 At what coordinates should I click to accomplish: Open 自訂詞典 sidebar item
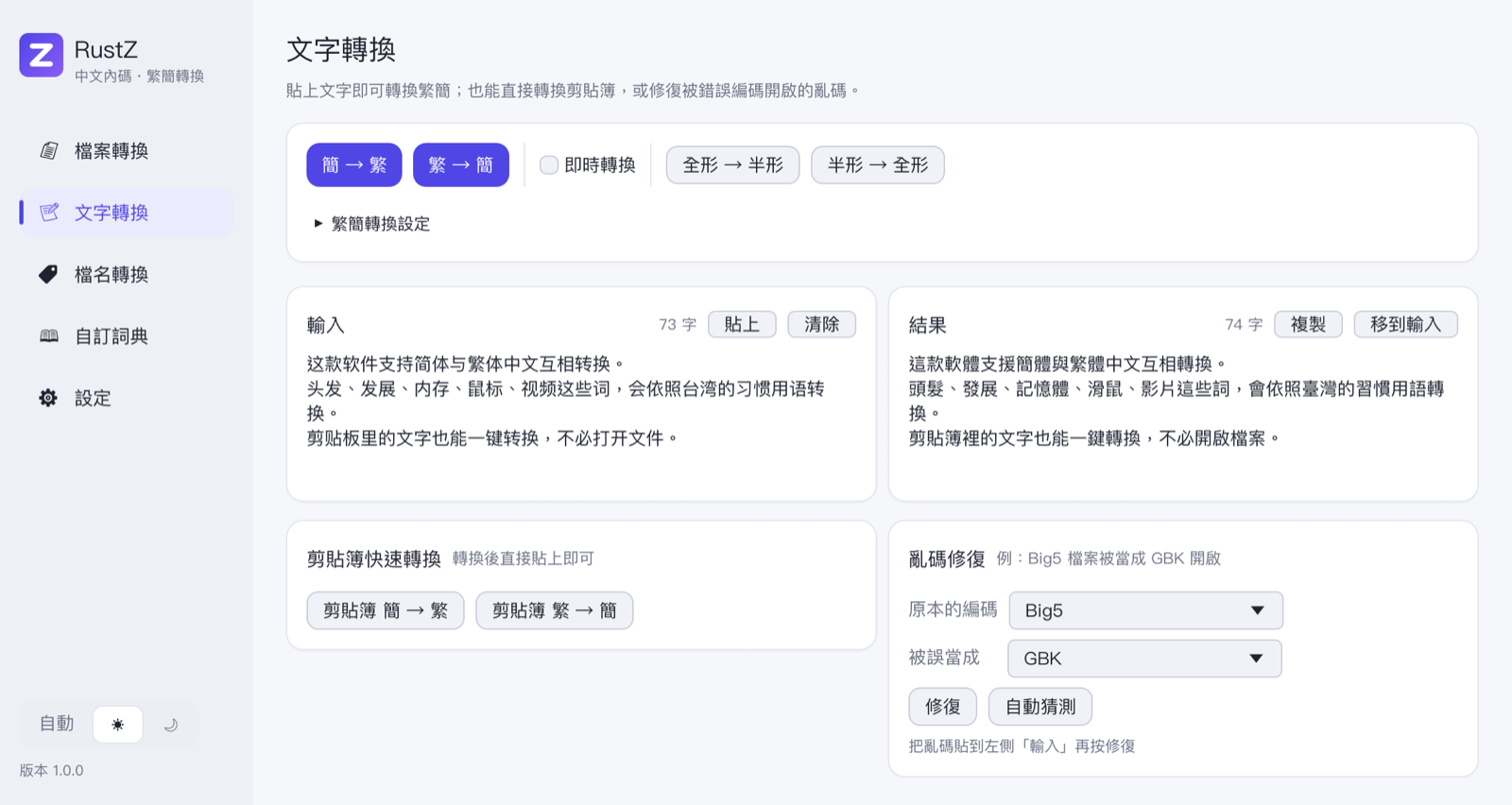click(x=126, y=336)
